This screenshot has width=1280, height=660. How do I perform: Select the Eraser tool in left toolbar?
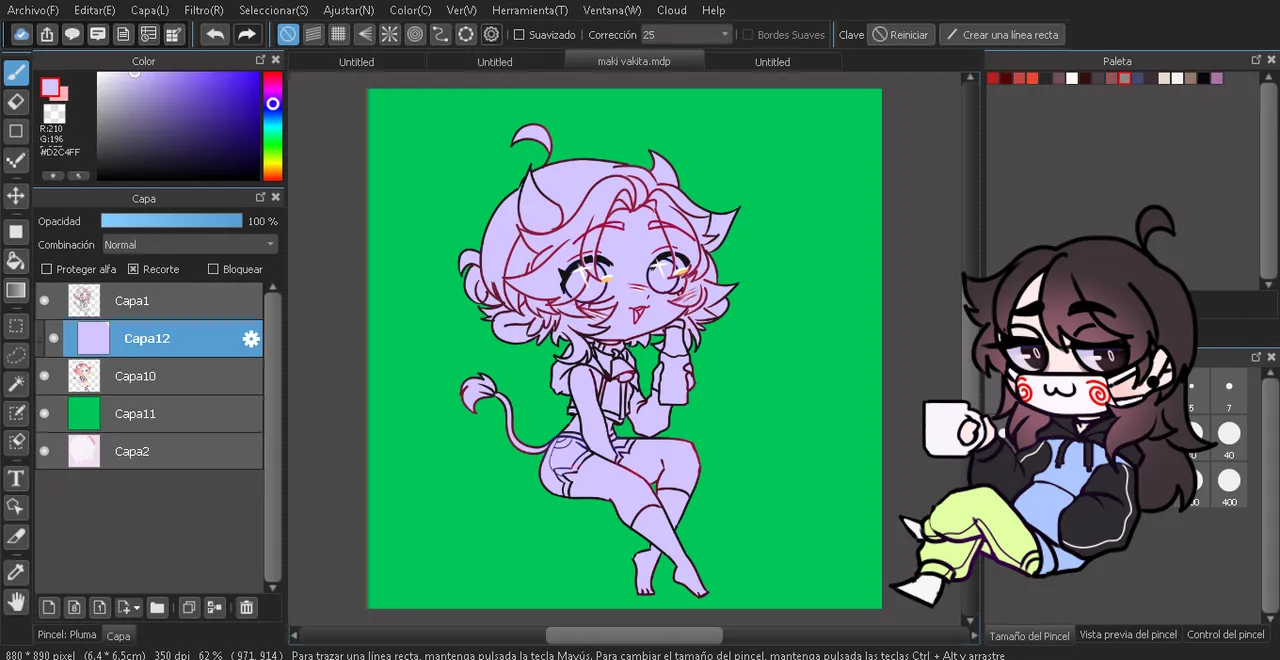pos(16,101)
